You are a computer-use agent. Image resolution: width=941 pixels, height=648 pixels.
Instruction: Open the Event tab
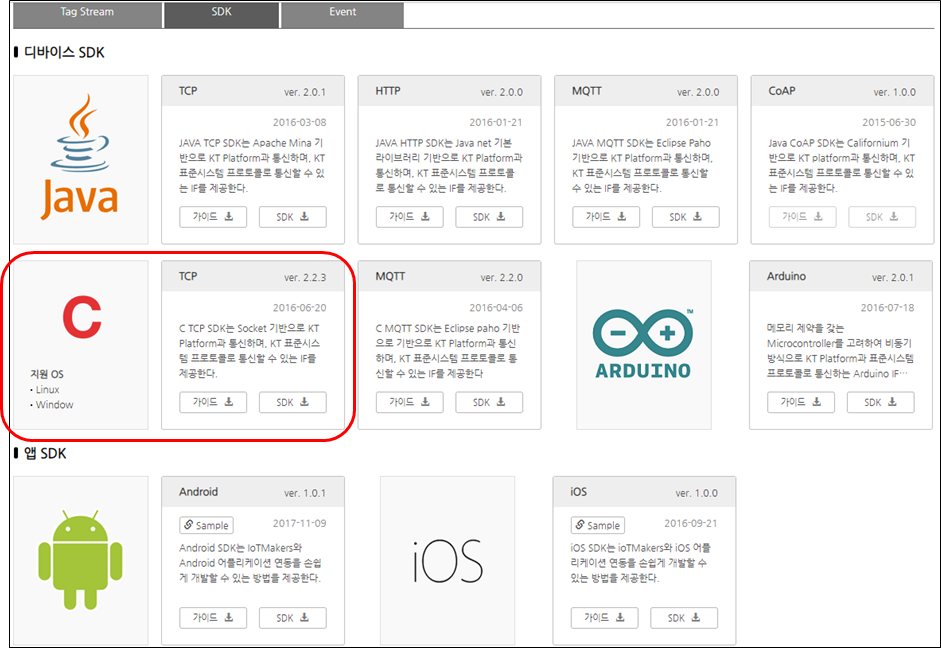point(342,14)
